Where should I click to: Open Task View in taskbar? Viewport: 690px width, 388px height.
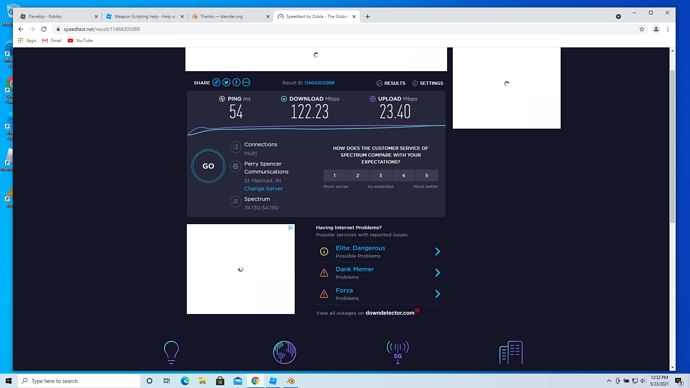tap(166, 381)
